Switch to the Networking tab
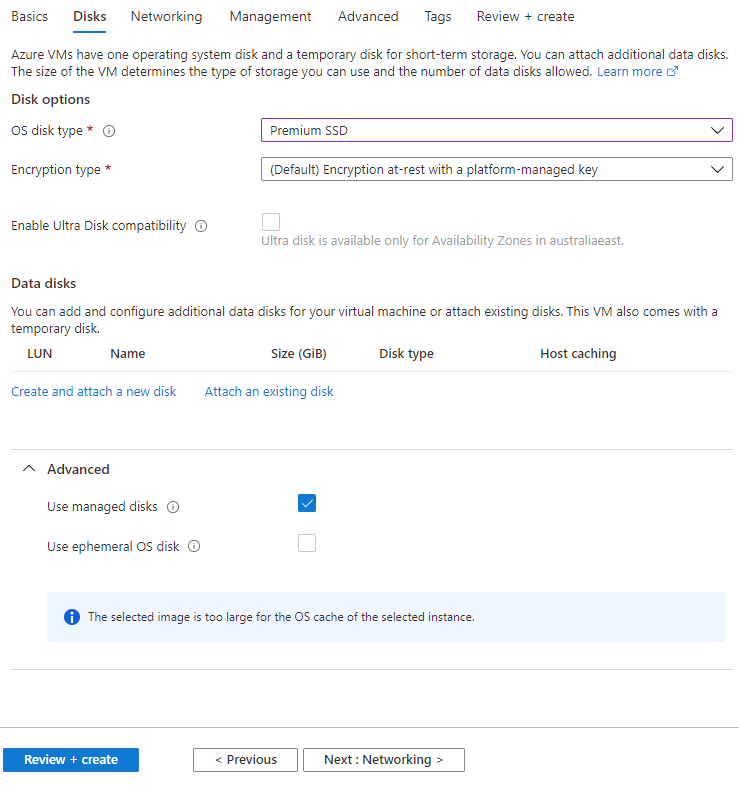Screen dimensions: 739x797 (x=166, y=16)
